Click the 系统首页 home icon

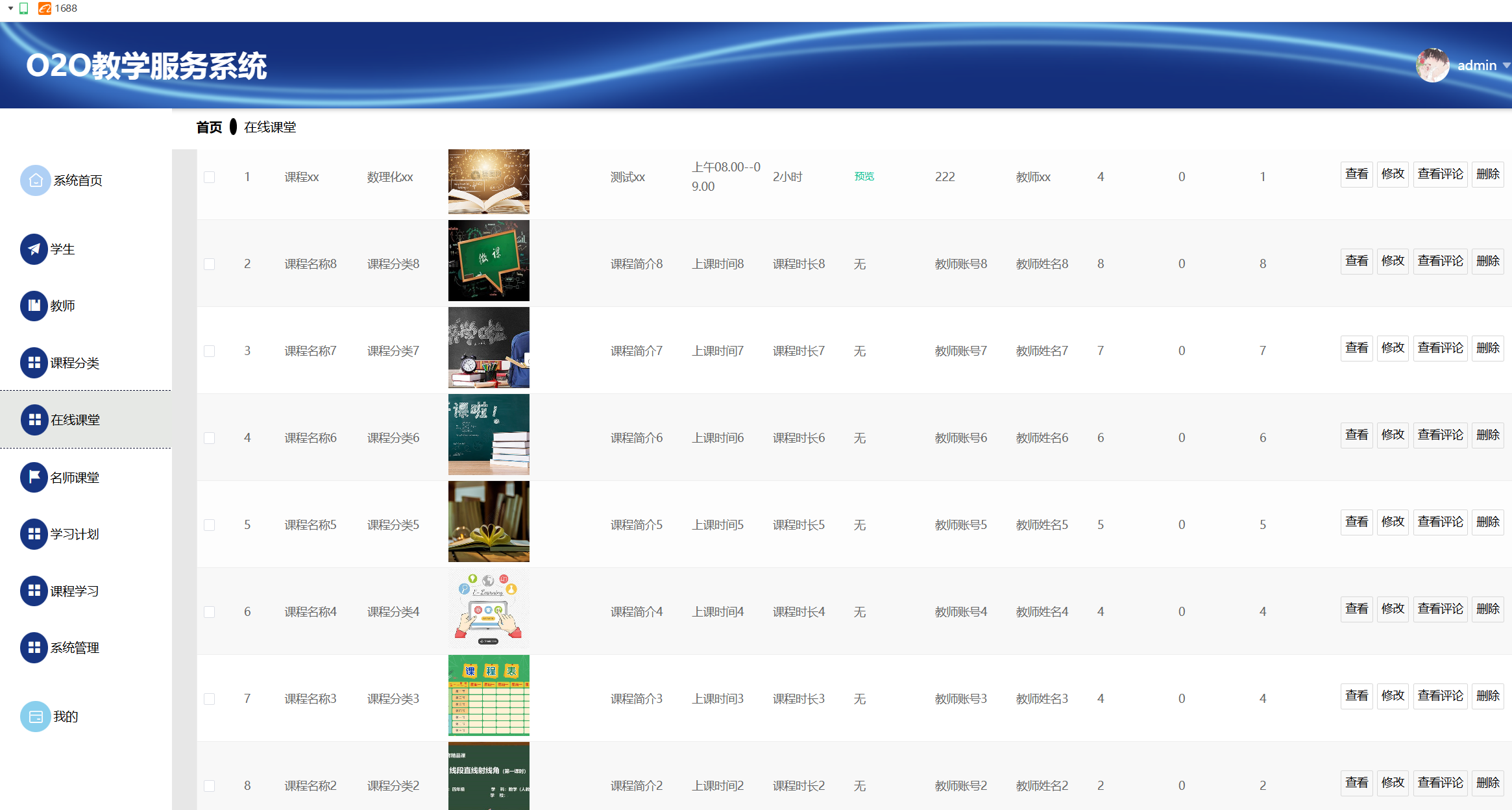[x=36, y=180]
